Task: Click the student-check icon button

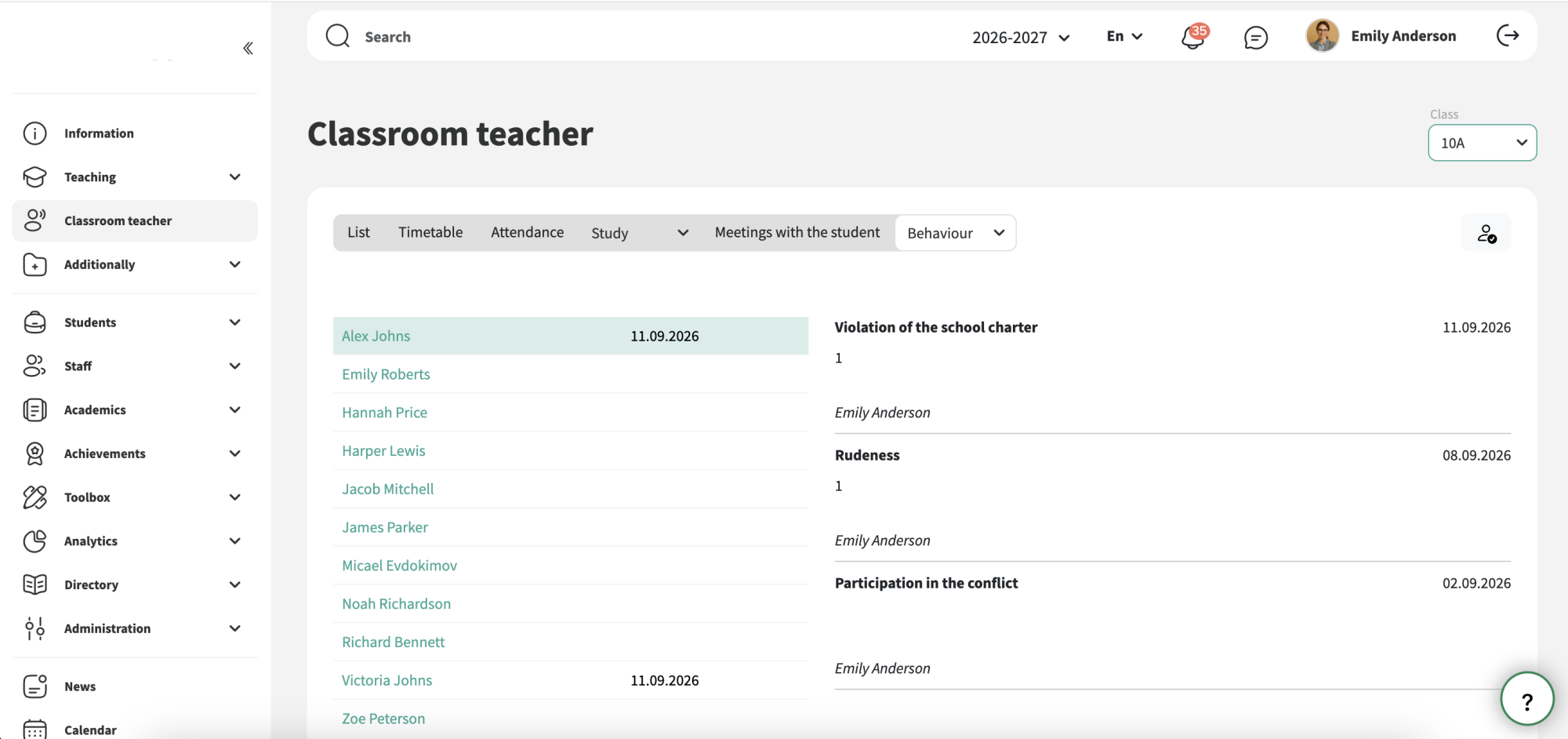Action: pos(1486,233)
